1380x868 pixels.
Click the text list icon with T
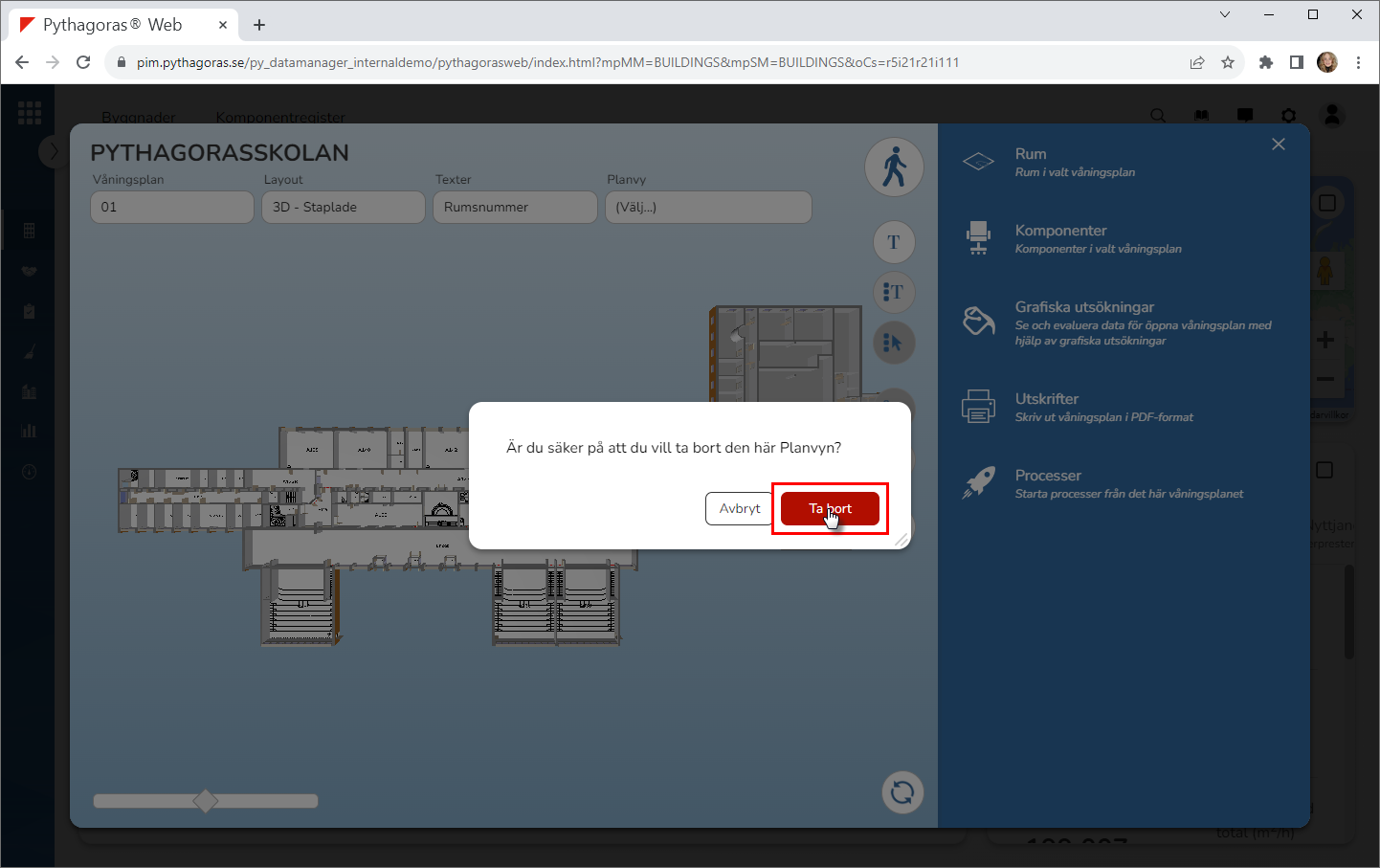click(894, 292)
